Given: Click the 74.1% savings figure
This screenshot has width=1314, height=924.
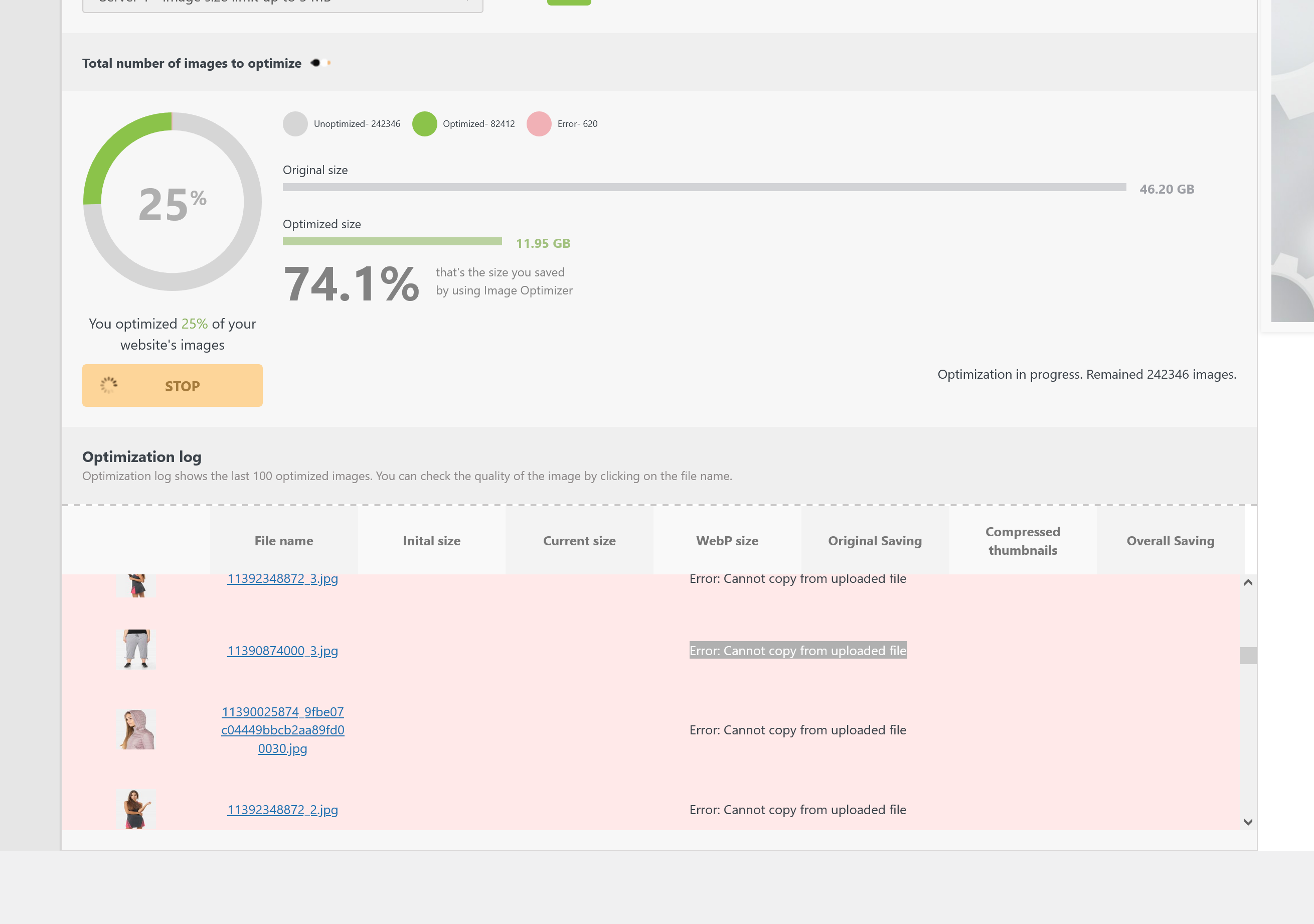Looking at the screenshot, I should click(x=352, y=284).
